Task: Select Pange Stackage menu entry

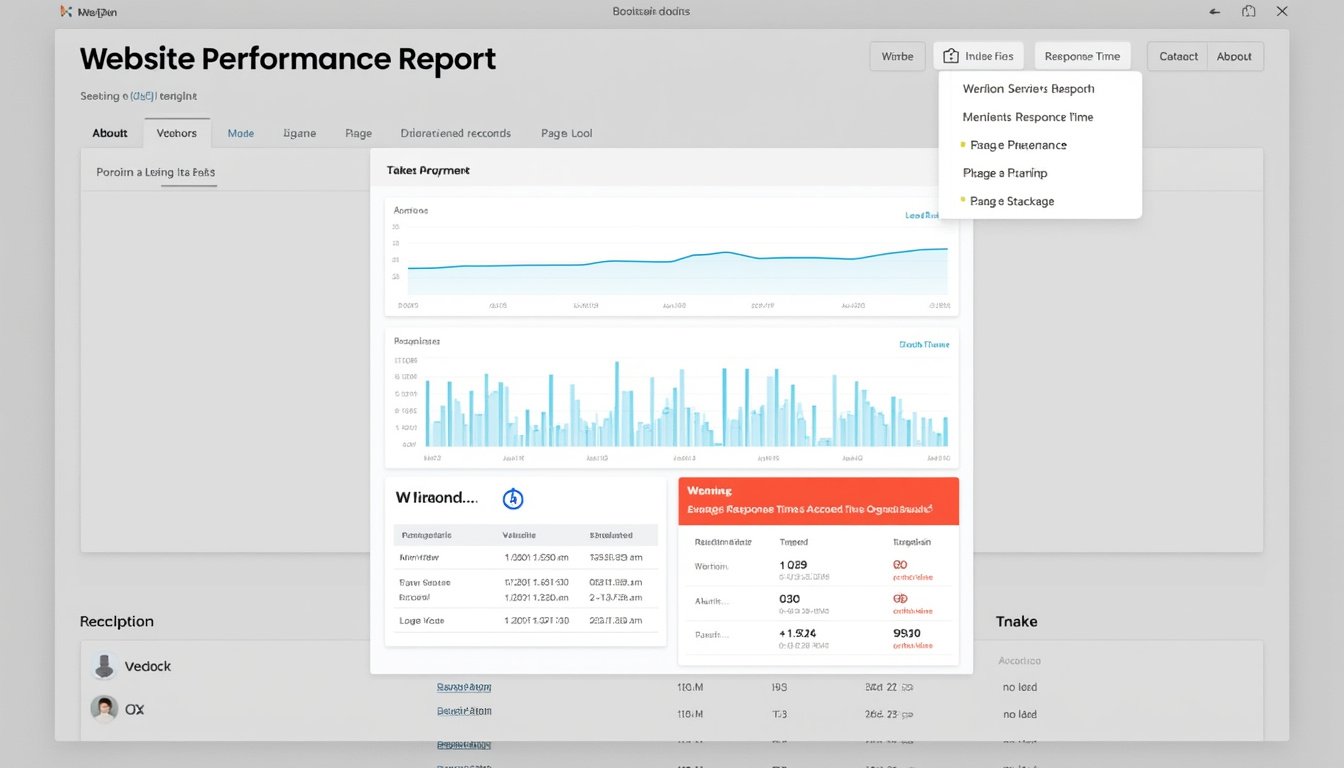Action: (1012, 201)
